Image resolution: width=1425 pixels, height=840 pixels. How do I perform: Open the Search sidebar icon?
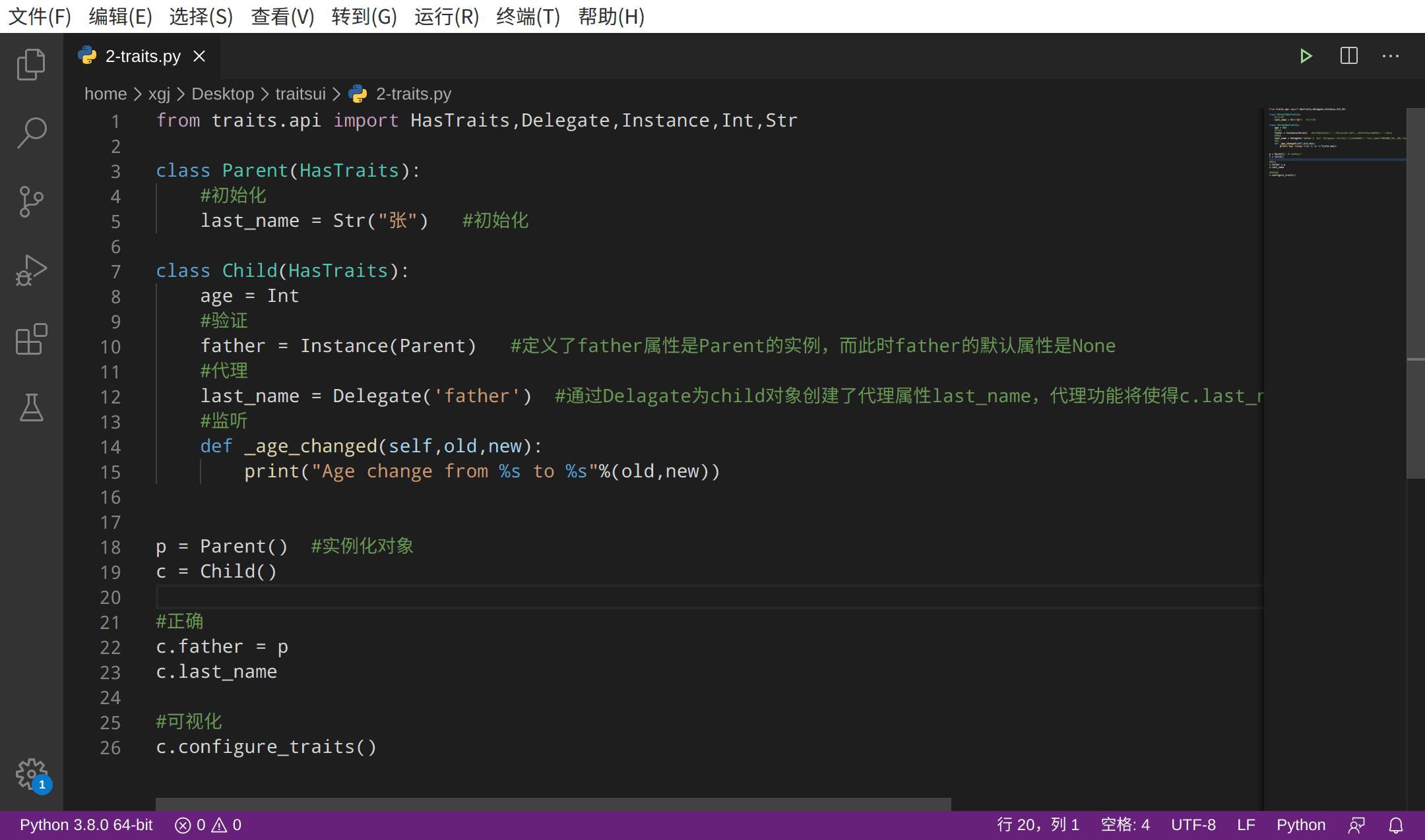(x=31, y=133)
